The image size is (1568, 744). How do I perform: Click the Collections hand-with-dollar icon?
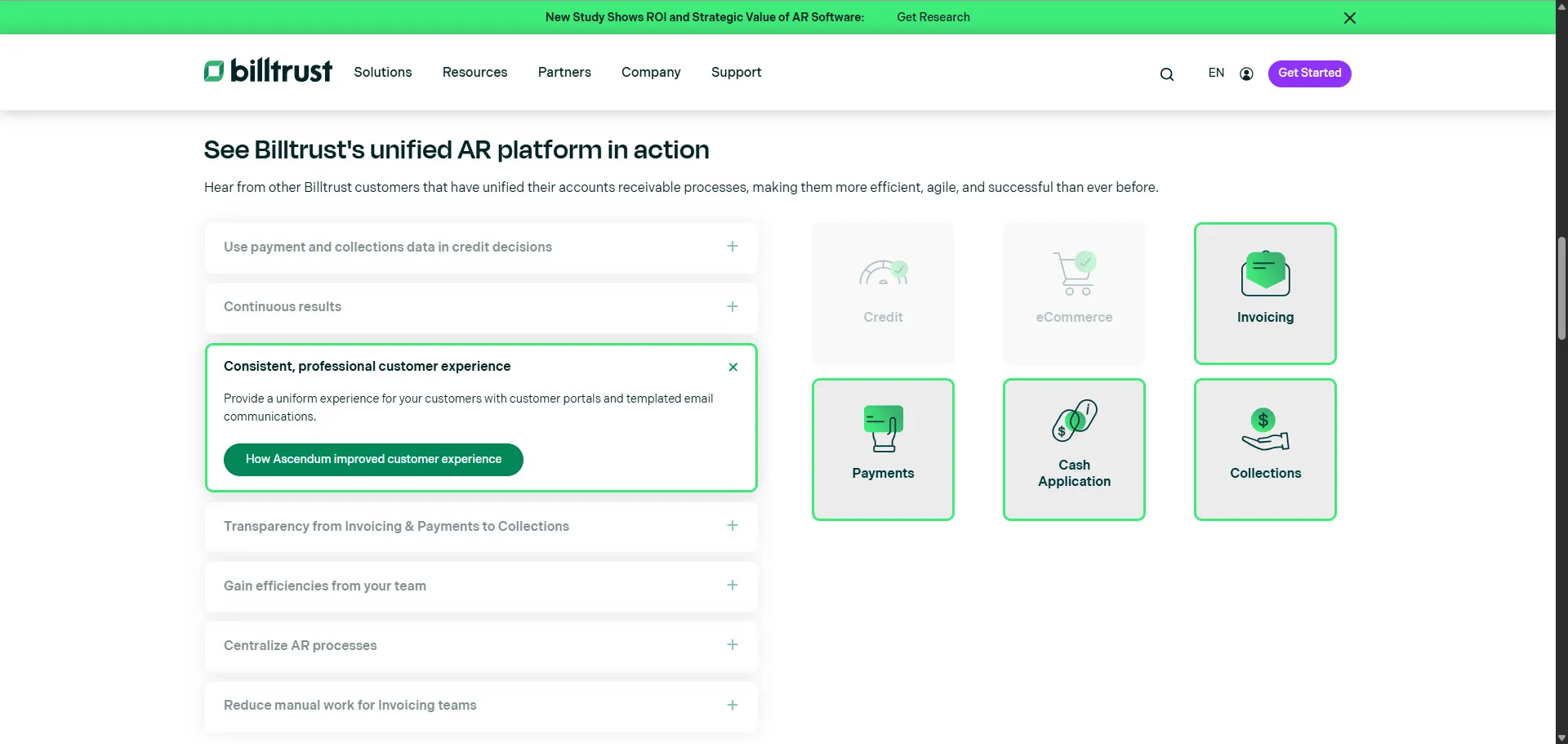coord(1265,430)
